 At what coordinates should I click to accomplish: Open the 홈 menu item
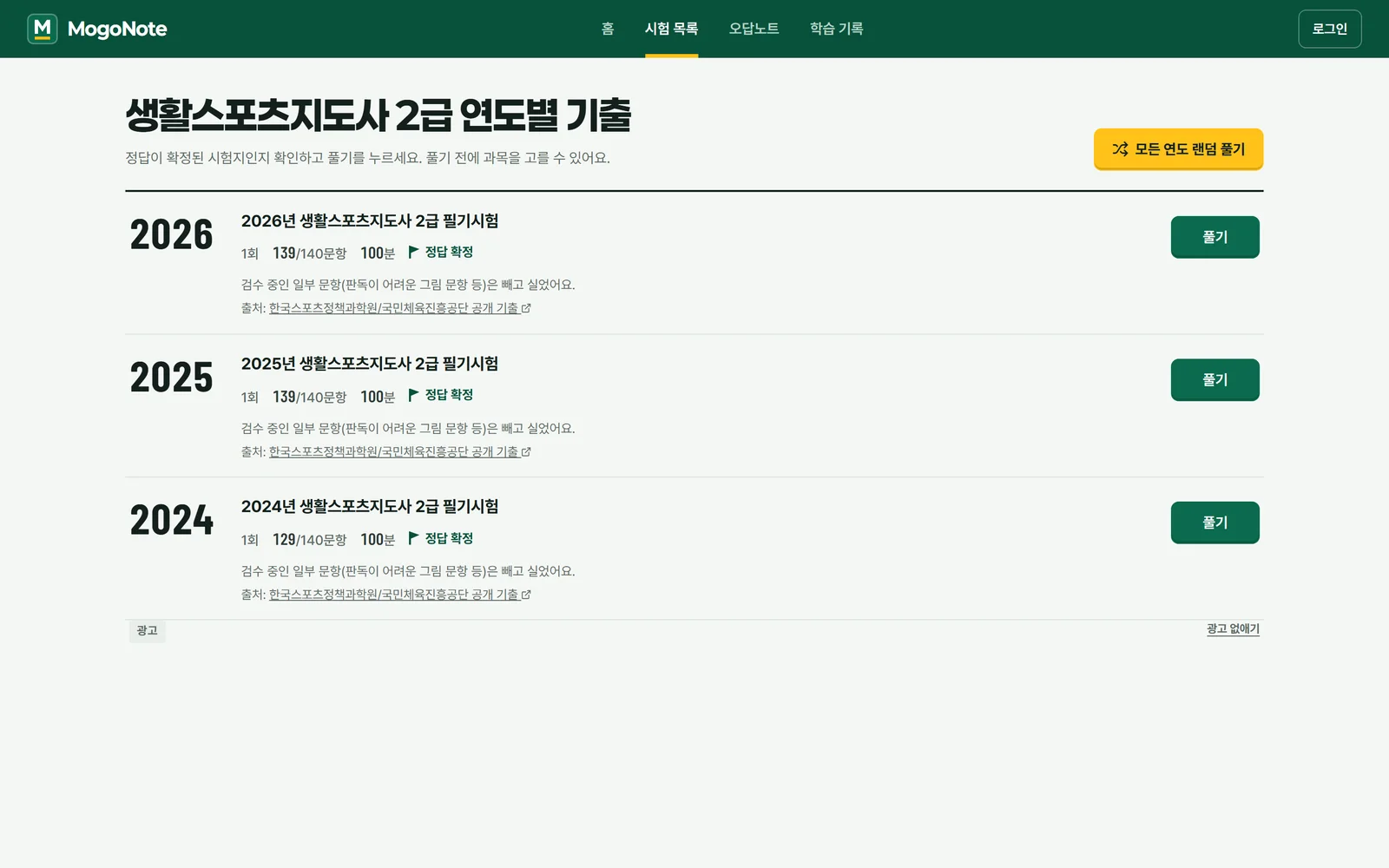click(608, 29)
